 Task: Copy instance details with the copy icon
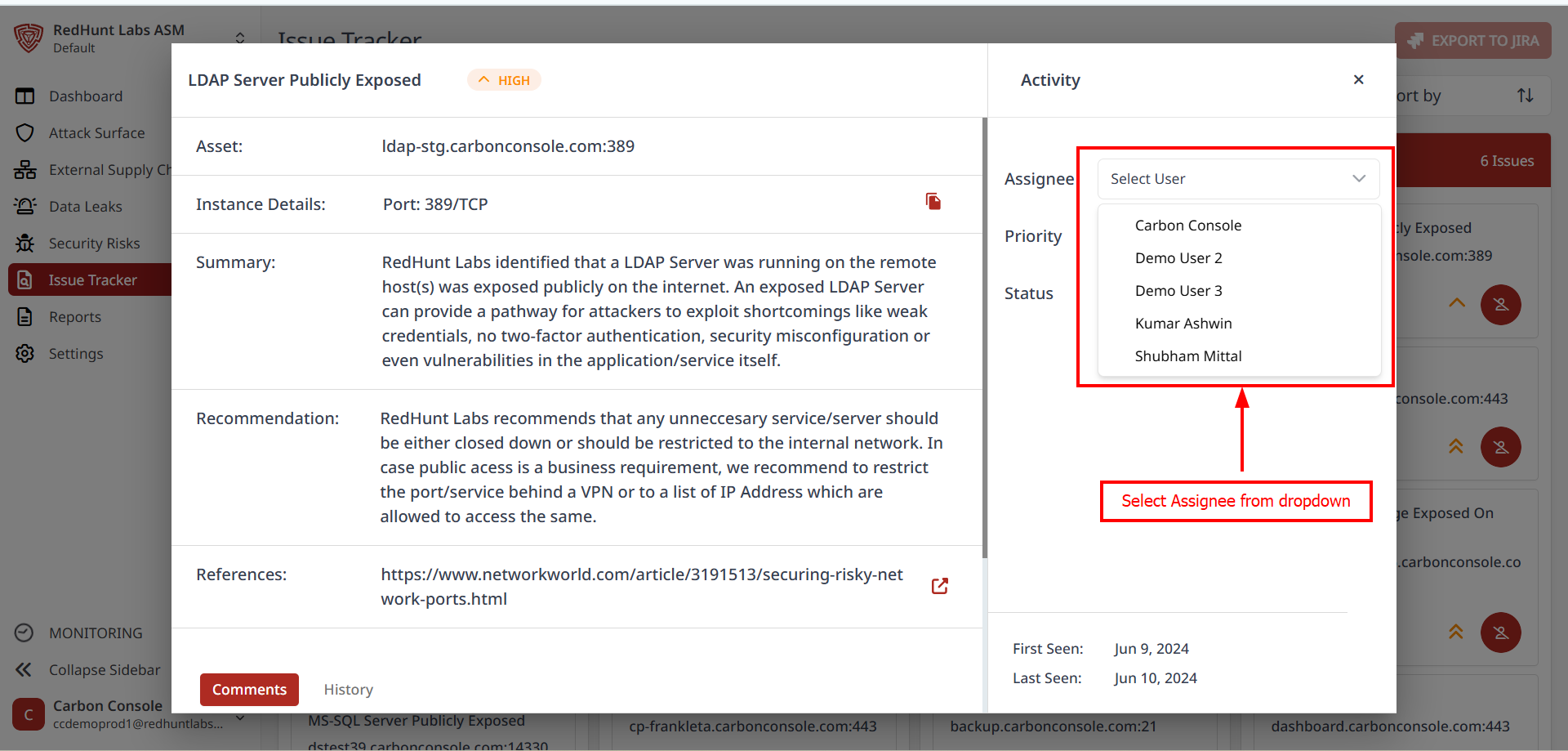(933, 201)
